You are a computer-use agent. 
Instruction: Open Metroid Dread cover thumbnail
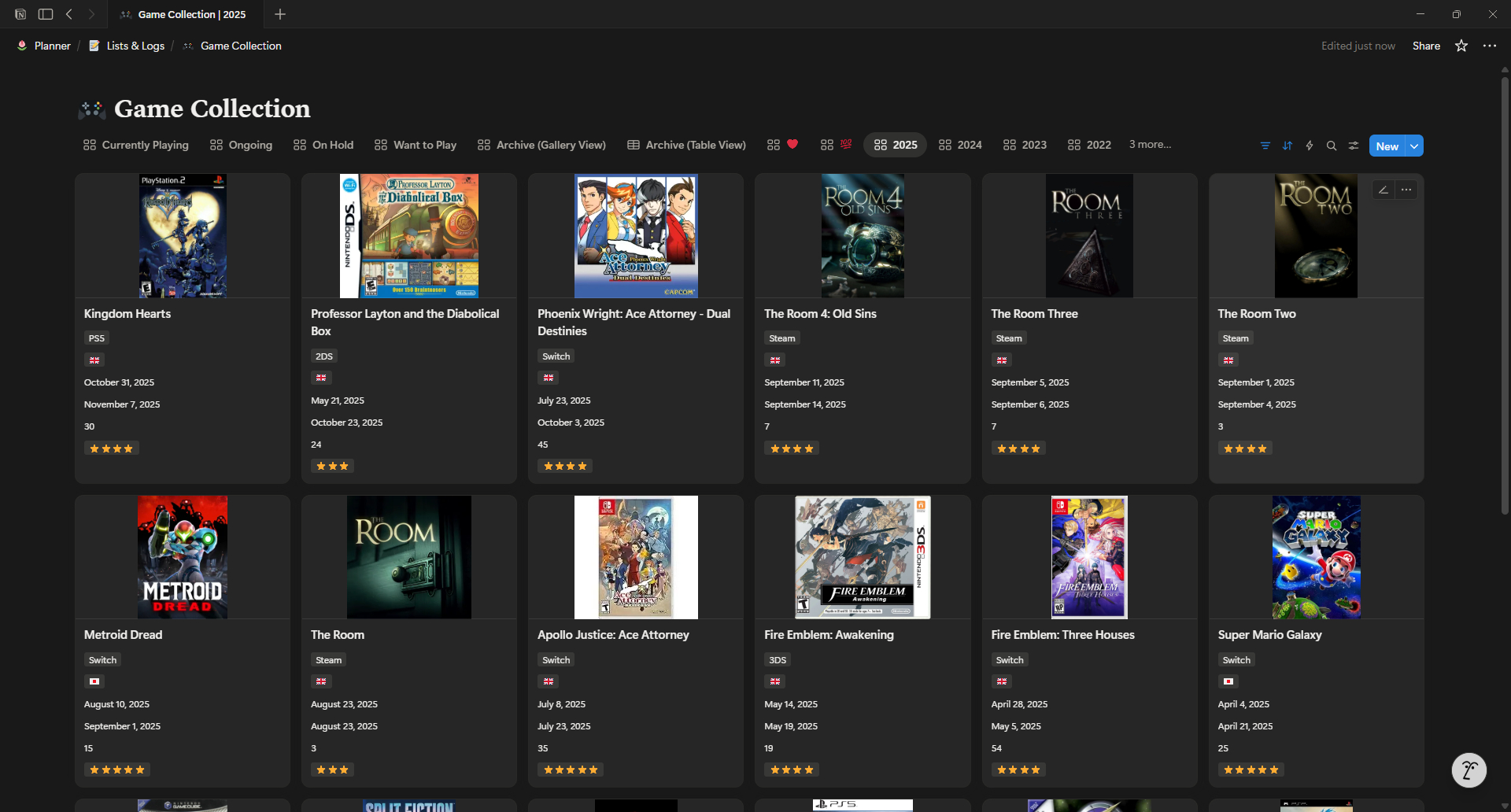[x=183, y=557]
